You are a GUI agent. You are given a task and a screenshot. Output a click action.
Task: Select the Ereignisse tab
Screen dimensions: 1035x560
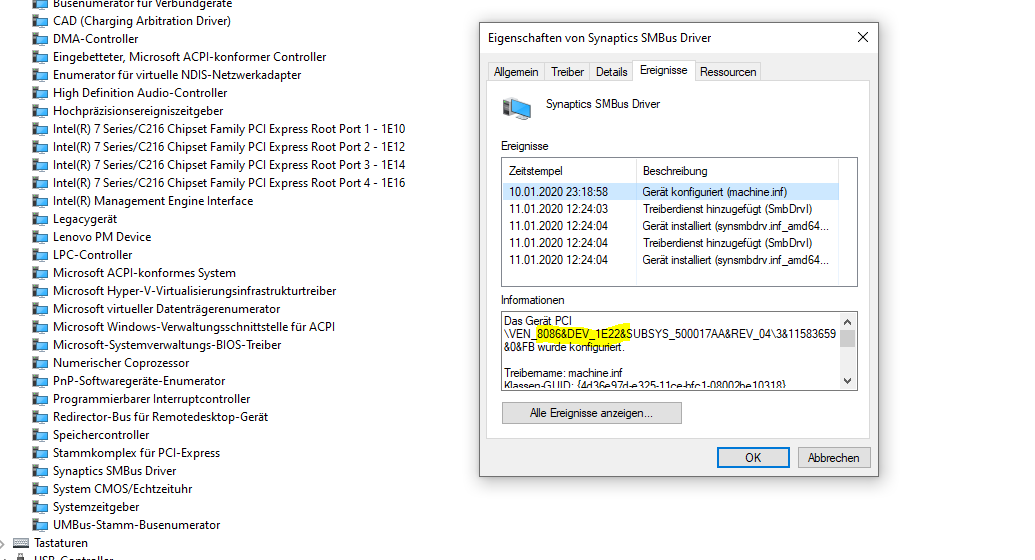(663, 71)
